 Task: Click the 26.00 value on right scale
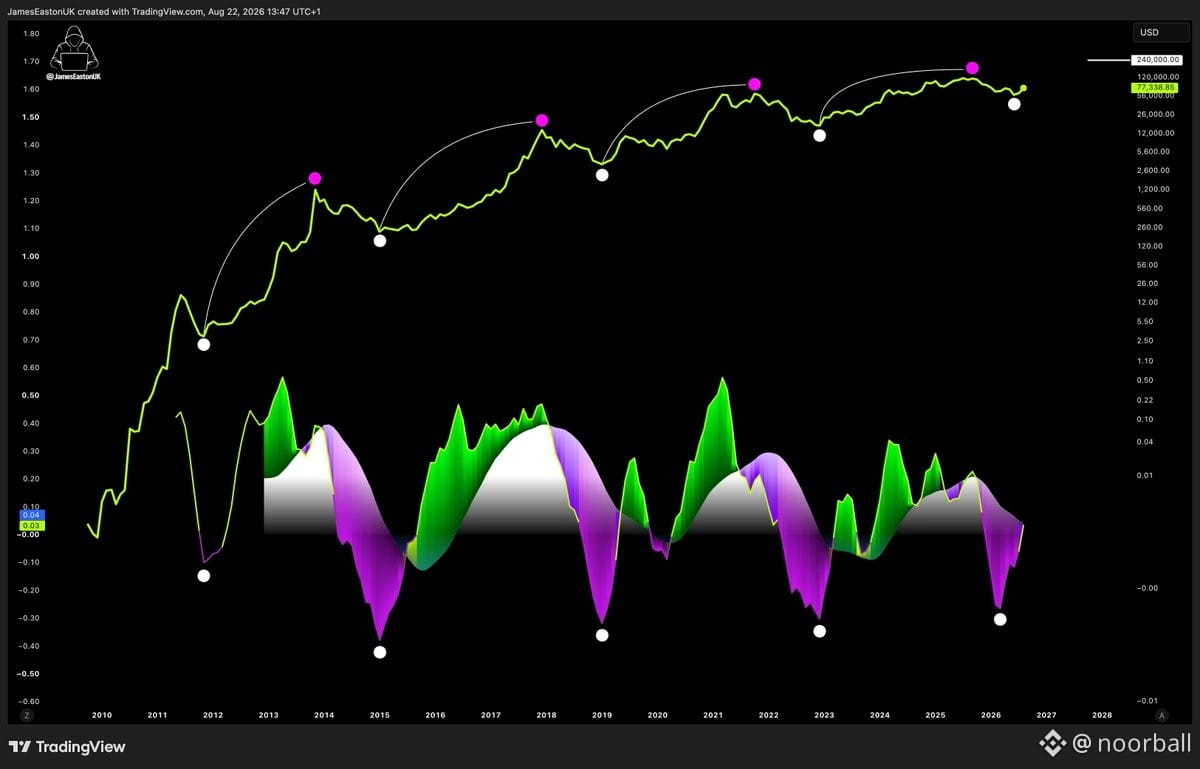(x=1147, y=283)
